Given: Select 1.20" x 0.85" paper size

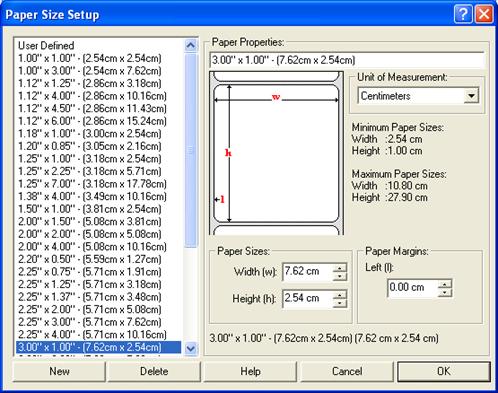Looking at the screenshot, I should tap(99, 146).
